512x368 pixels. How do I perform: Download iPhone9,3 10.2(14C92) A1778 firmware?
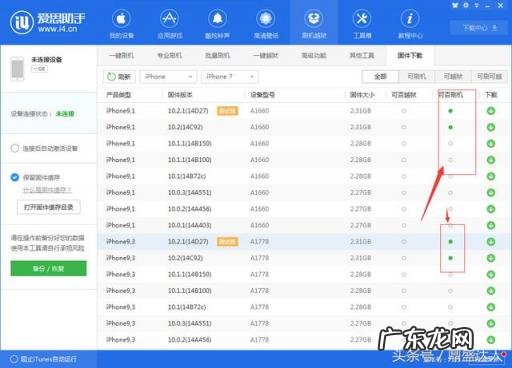[491, 258]
